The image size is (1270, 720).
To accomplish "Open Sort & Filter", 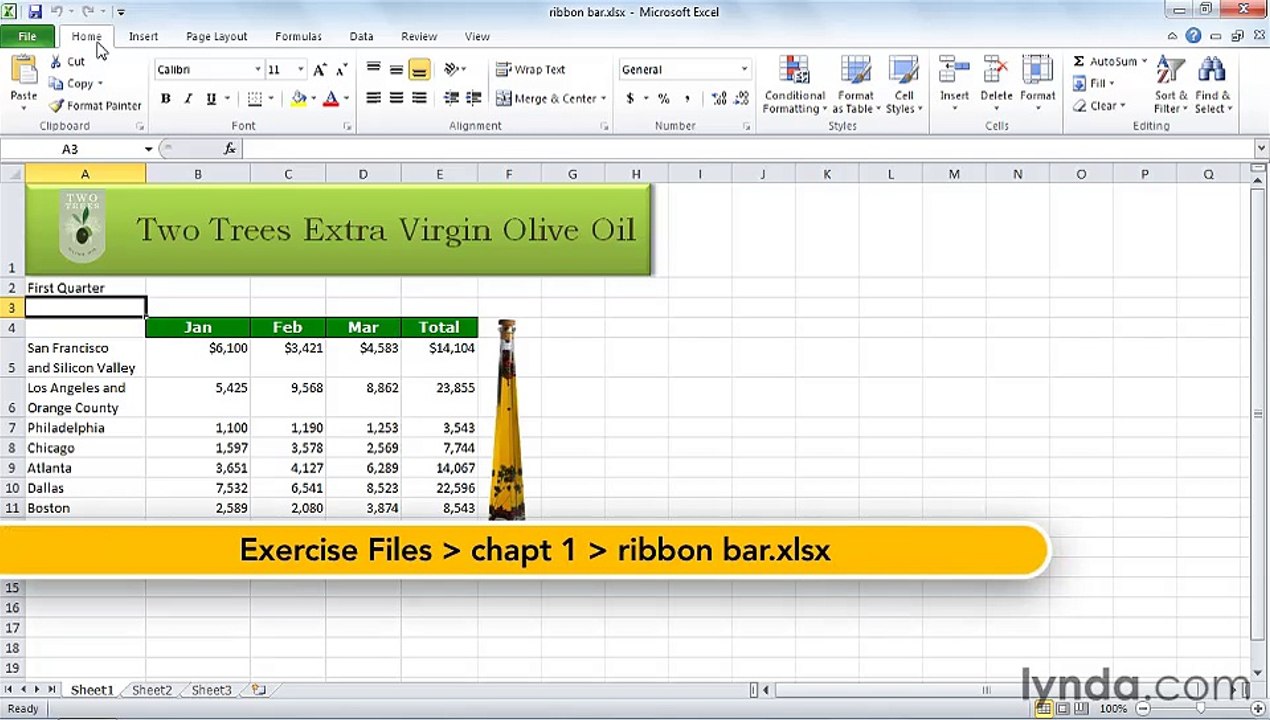I will (1170, 85).
